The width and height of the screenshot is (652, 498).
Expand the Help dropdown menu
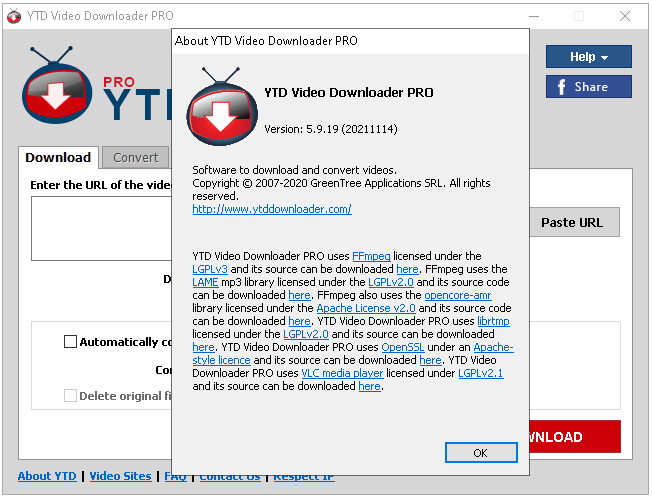click(x=589, y=57)
